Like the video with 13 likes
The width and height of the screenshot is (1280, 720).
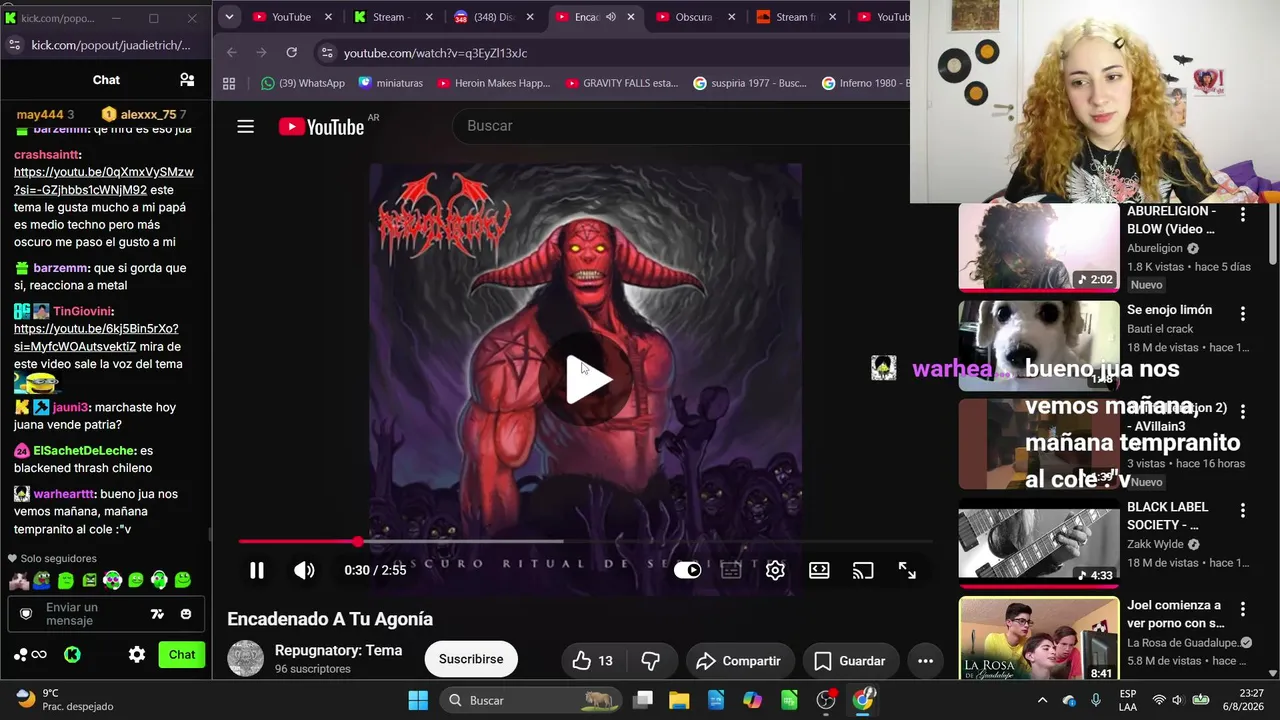pos(592,660)
